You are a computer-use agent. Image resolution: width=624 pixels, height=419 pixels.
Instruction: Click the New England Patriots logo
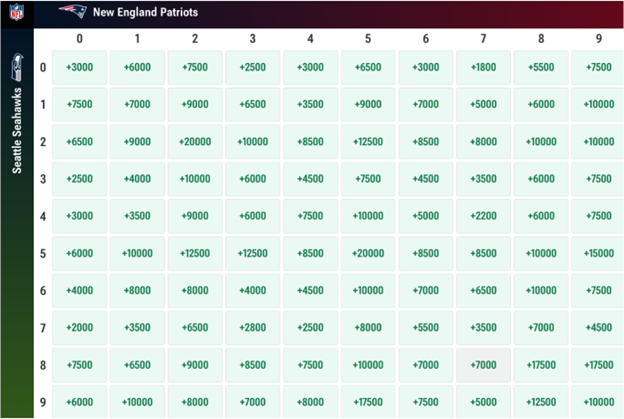click(x=72, y=13)
